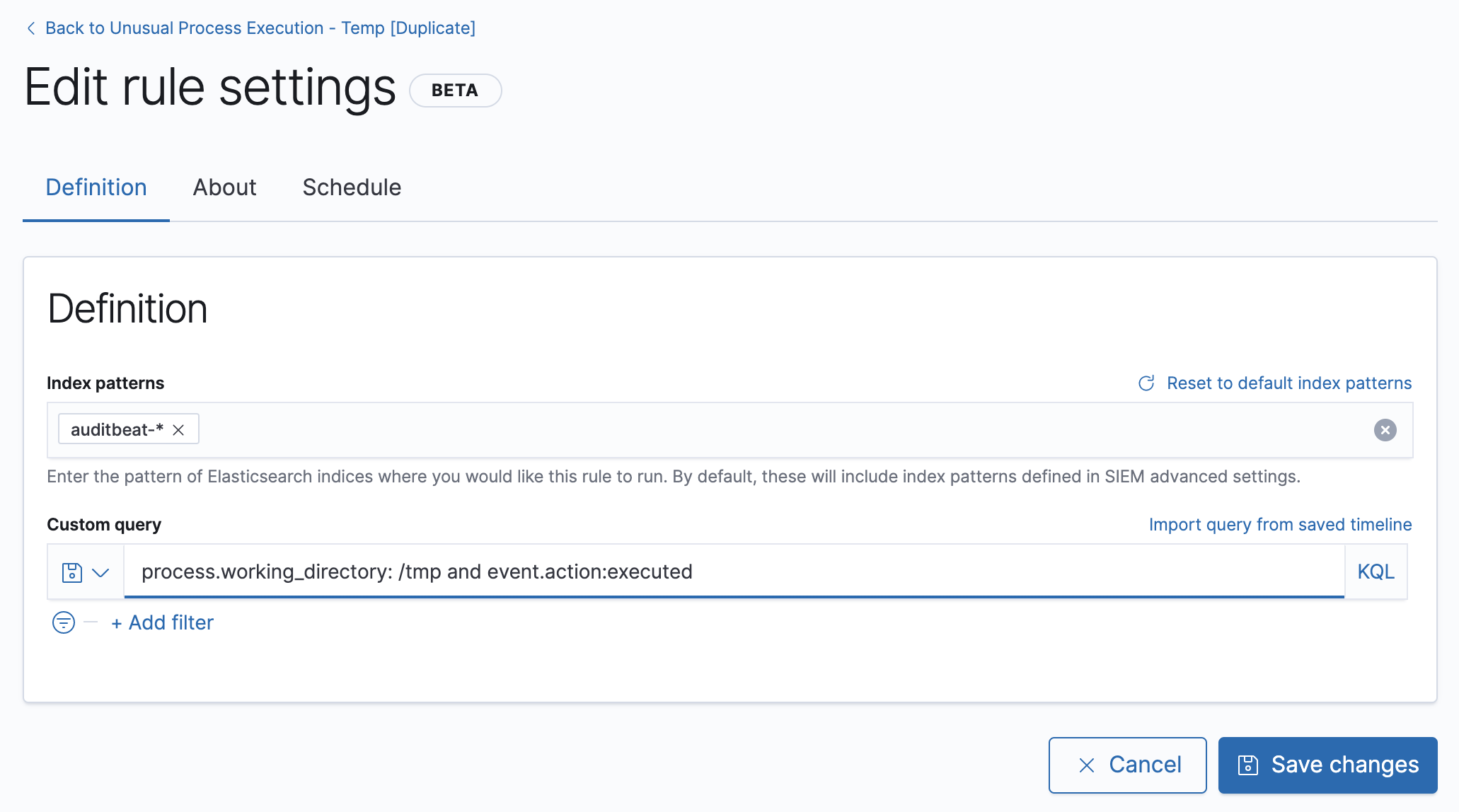Switch to the Schedule tab
The image size is (1459, 812).
(x=352, y=187)
